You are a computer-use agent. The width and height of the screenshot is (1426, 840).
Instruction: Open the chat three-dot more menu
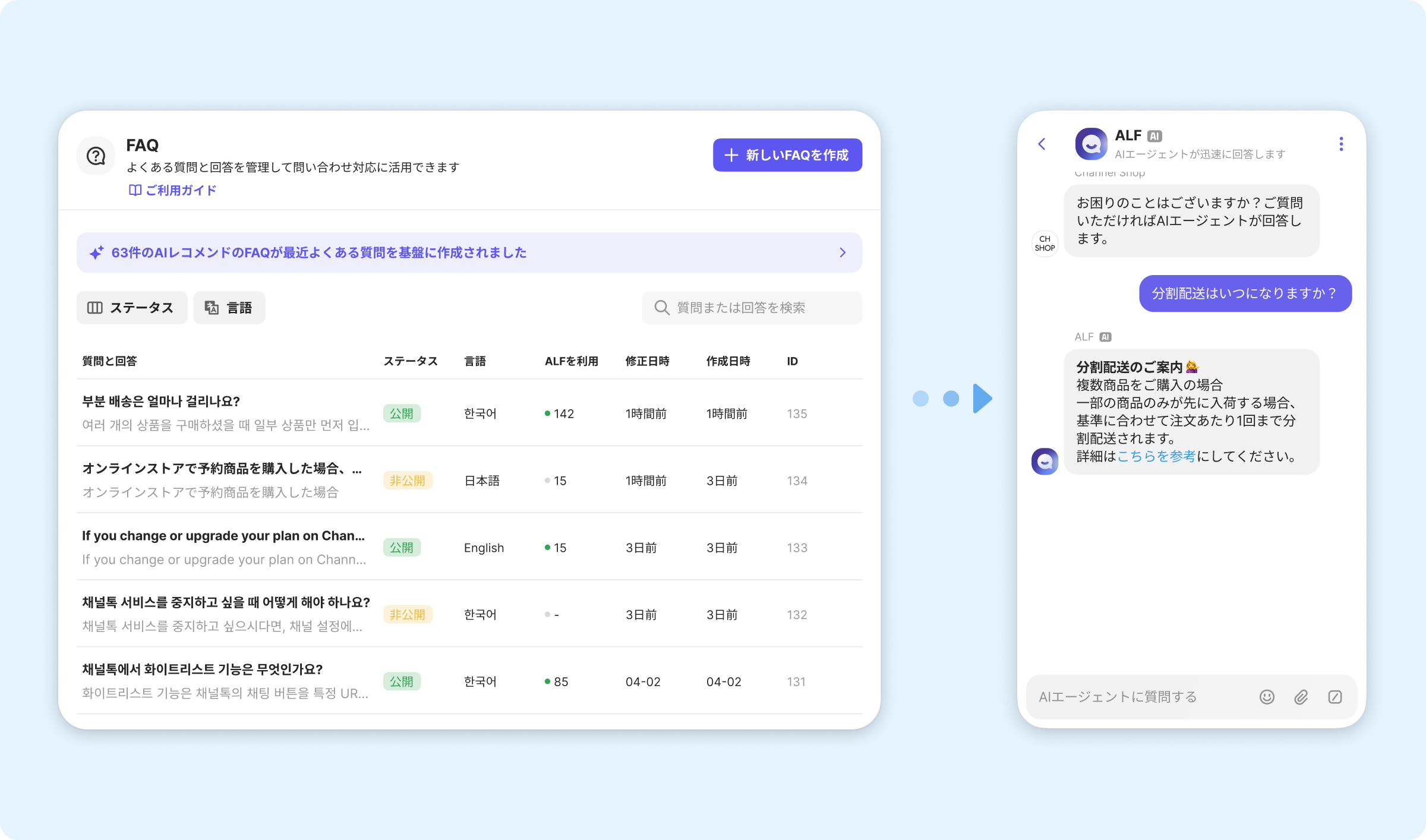point(1341,144)
